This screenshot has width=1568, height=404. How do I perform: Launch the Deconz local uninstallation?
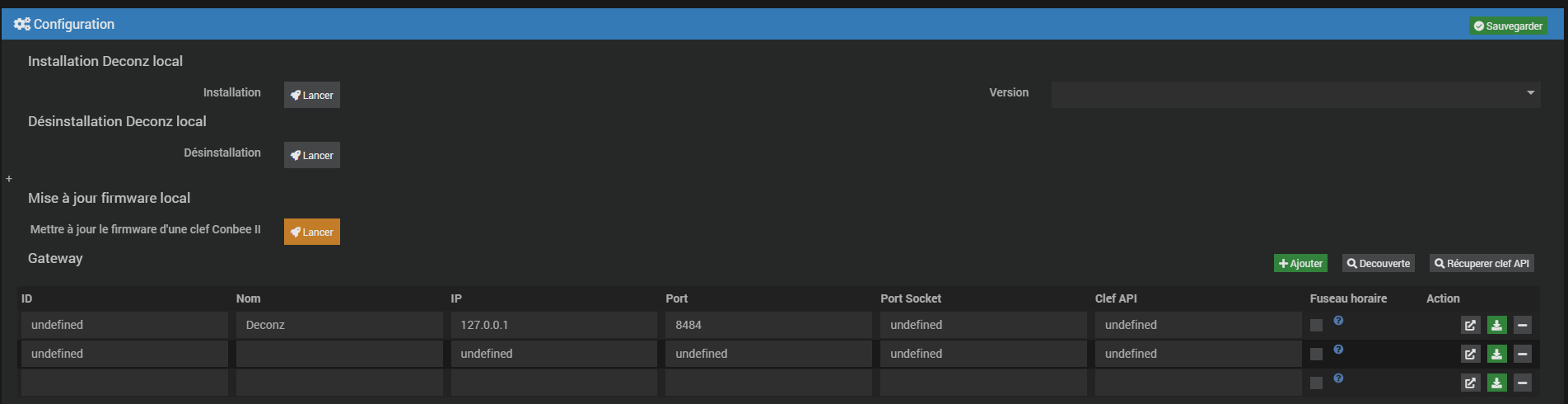point(312,155)
